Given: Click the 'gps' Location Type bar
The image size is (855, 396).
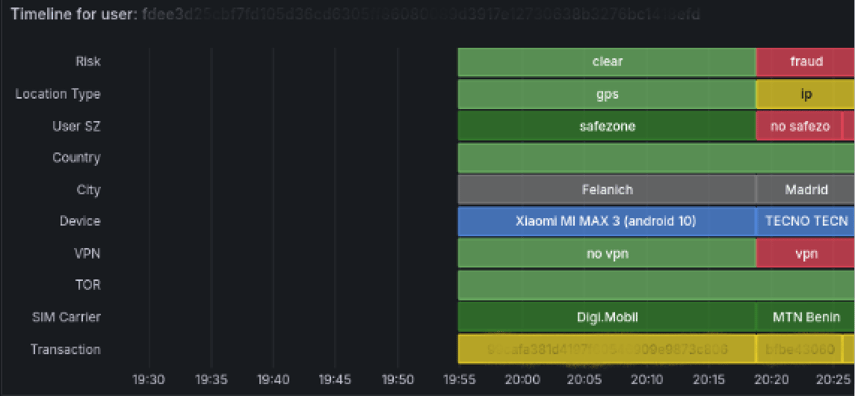Looking at the screenshot, I should coord(607,94).
